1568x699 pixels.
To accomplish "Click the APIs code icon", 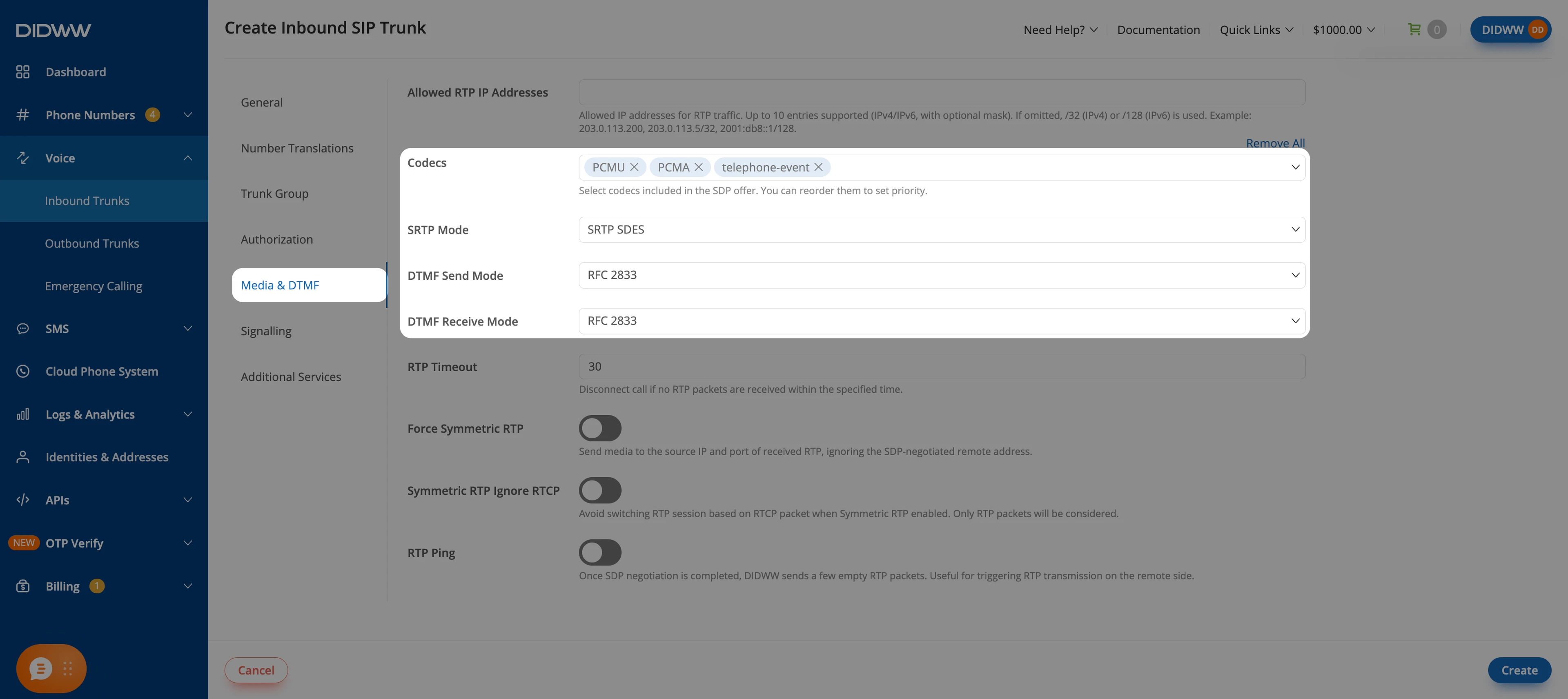I will 22,500.
